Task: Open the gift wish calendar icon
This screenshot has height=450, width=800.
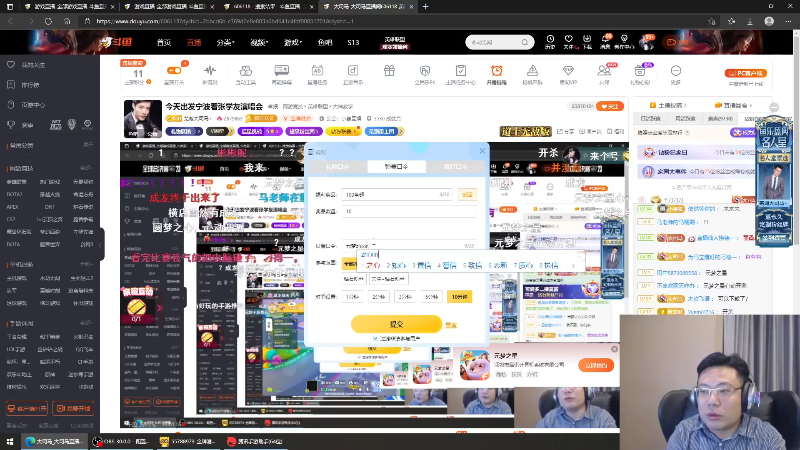Action: click(640, 71)
